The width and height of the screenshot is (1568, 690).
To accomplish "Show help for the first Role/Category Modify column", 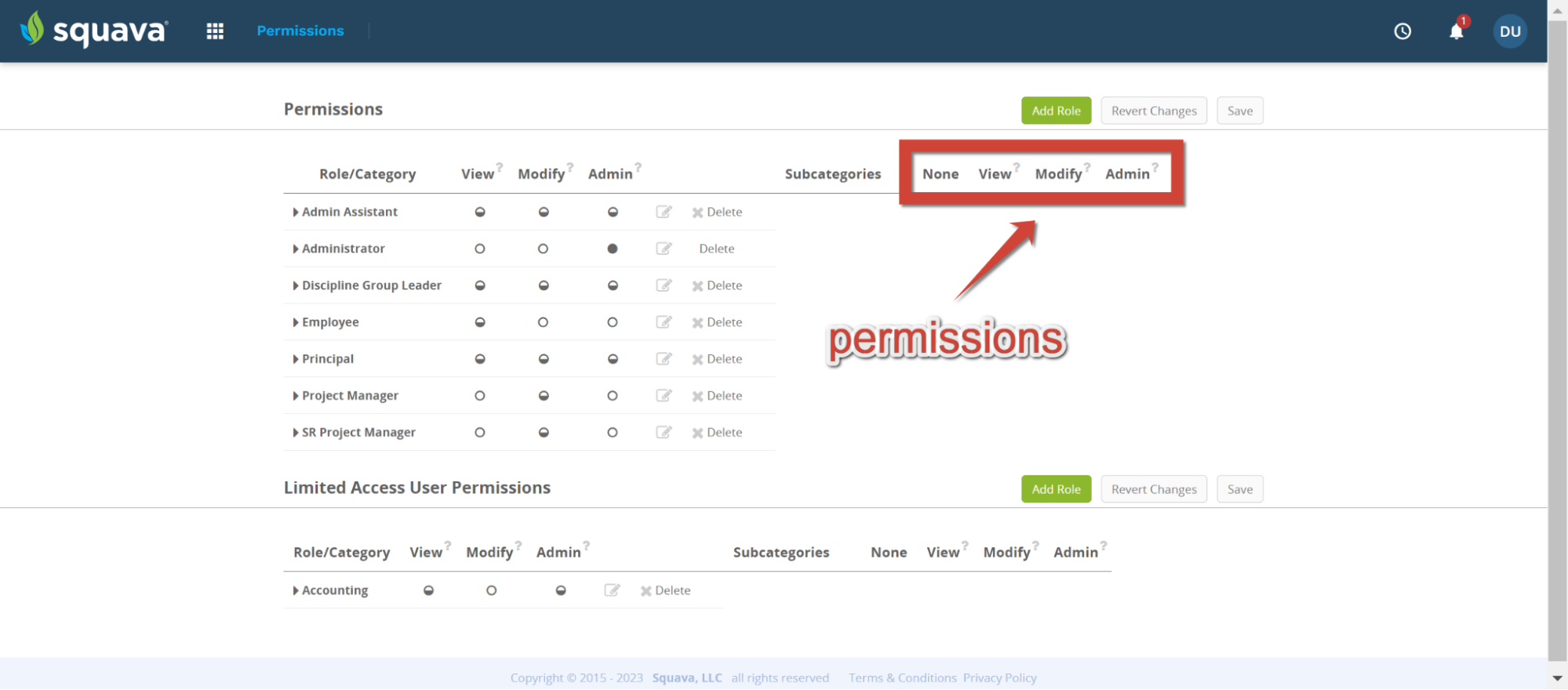I will (x=570, y=167).
